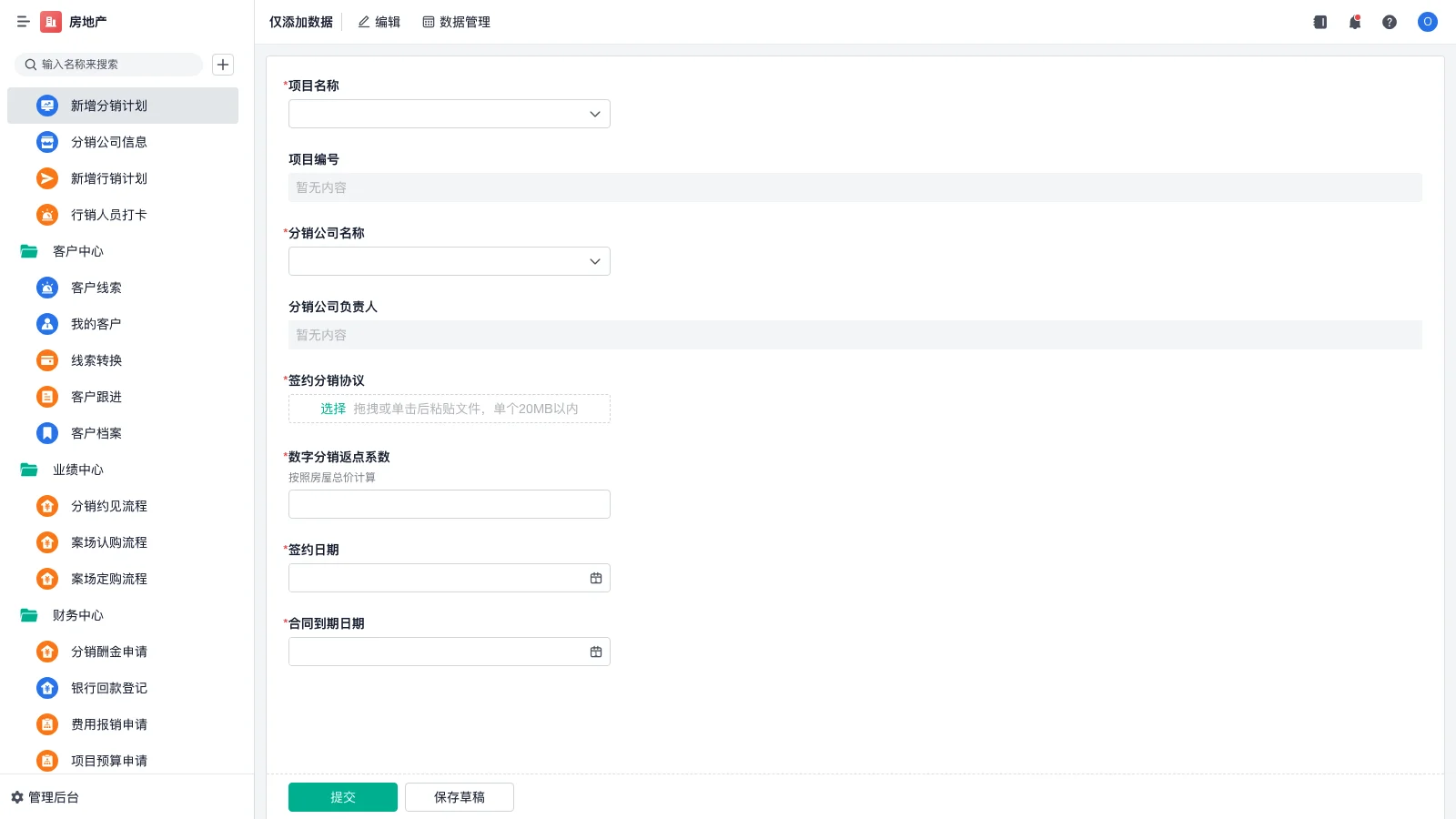Save a draft using 保存草稿
1456x819 pixels.
click(x=459, y=796)
